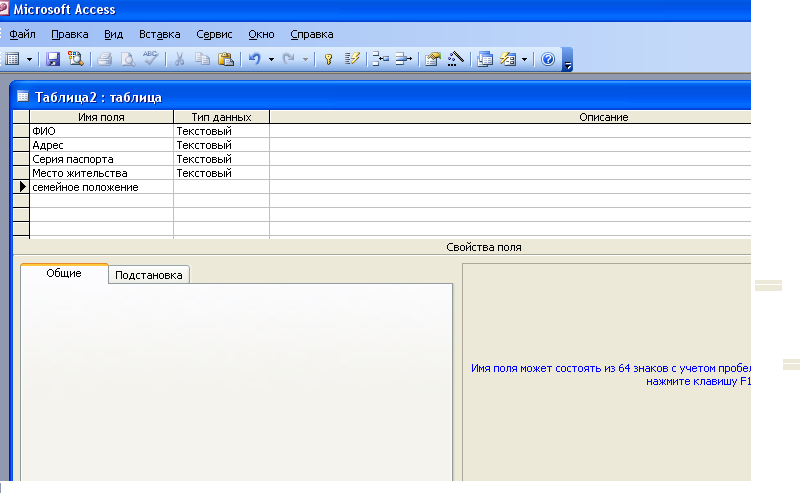Click the ФИО field name cell

pyautogui.click(x=102, y=131)
